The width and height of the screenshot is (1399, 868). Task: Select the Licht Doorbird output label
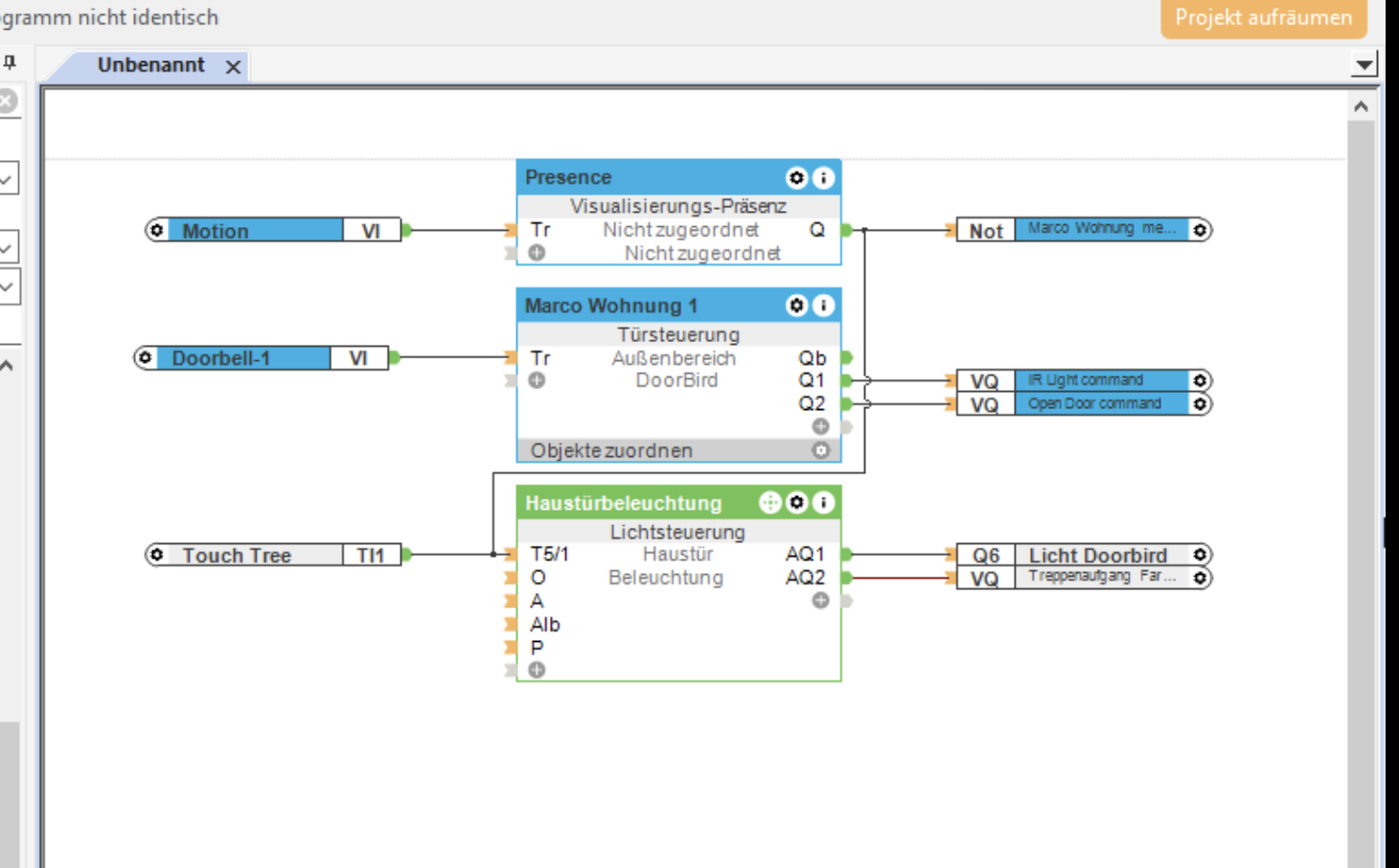pos(1098,555)
